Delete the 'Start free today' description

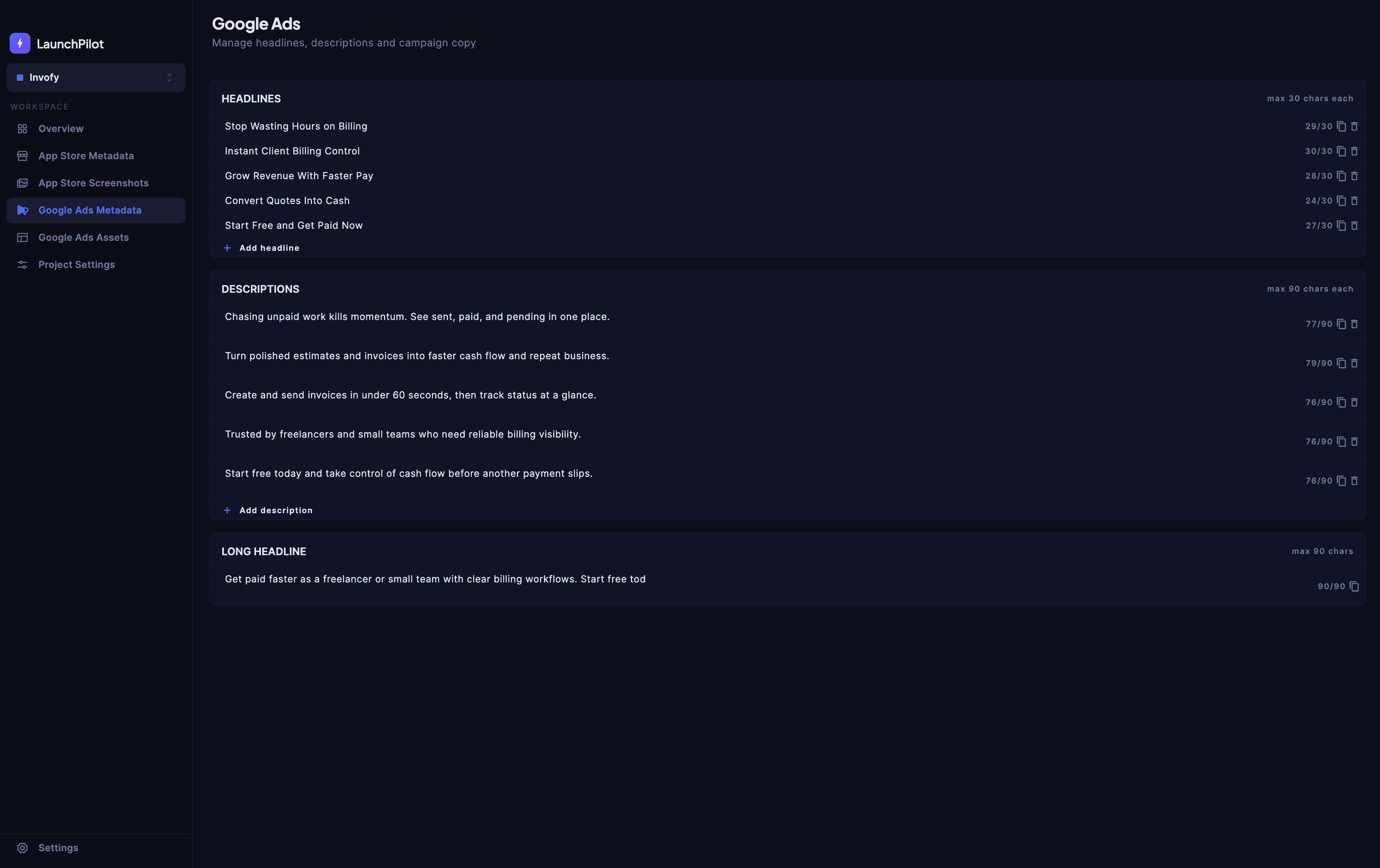pos(1354,481)
